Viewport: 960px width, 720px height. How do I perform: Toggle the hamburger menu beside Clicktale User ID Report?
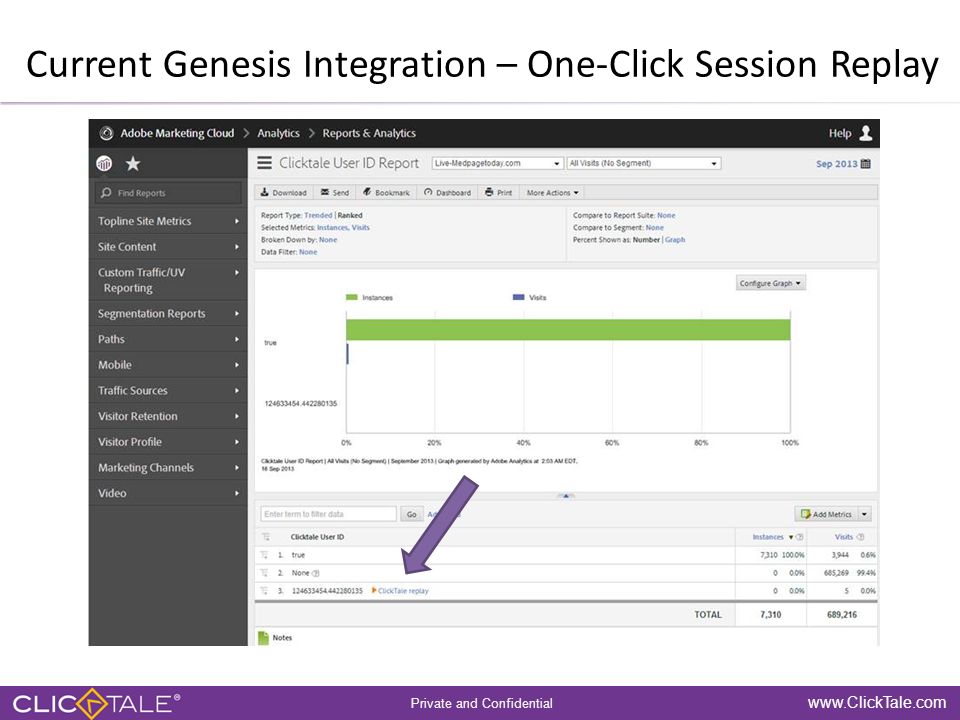[264, 163]
